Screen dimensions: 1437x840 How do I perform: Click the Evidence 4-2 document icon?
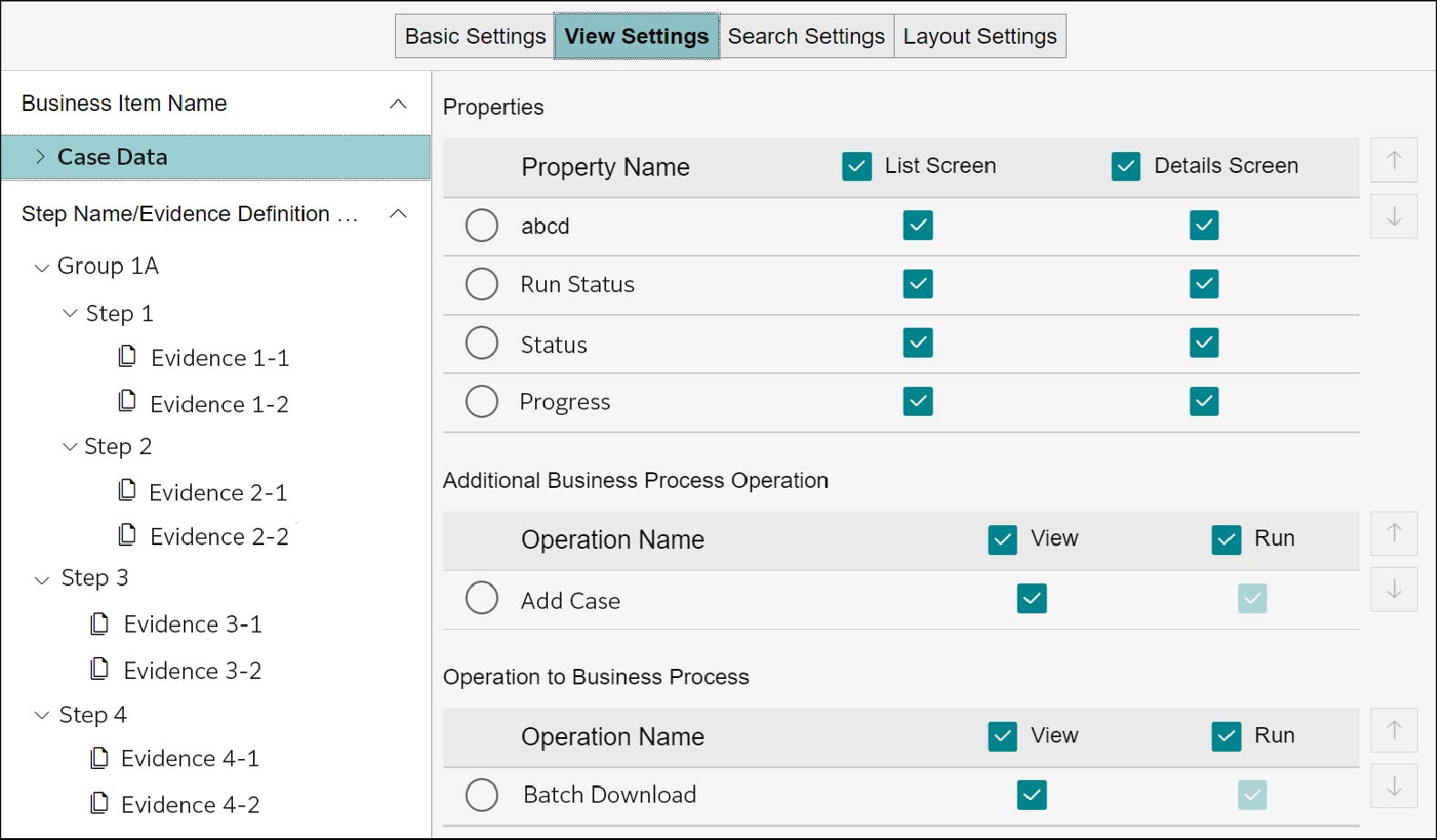pos(100,803)
